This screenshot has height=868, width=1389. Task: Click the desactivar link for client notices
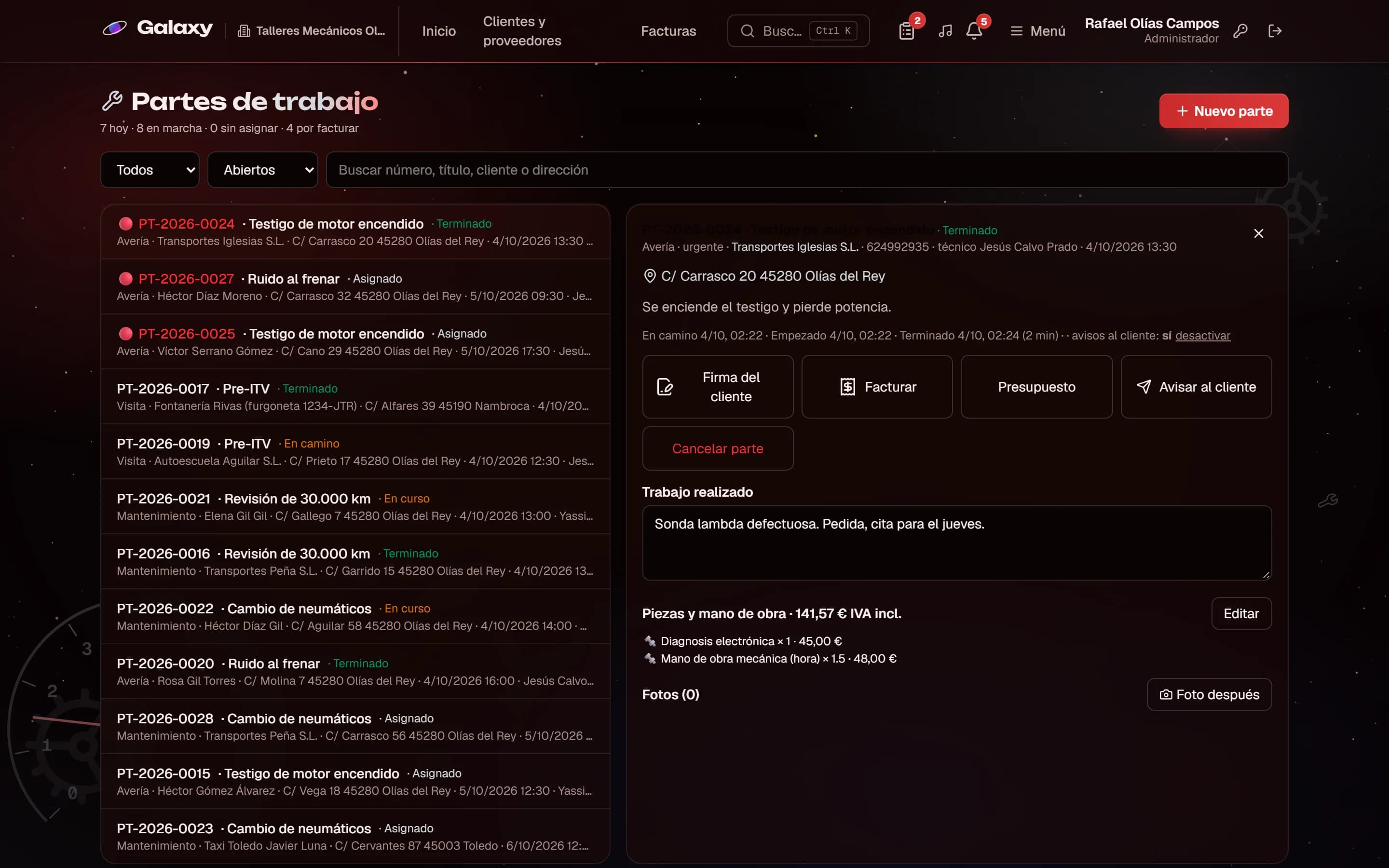tap(1202, 336)
